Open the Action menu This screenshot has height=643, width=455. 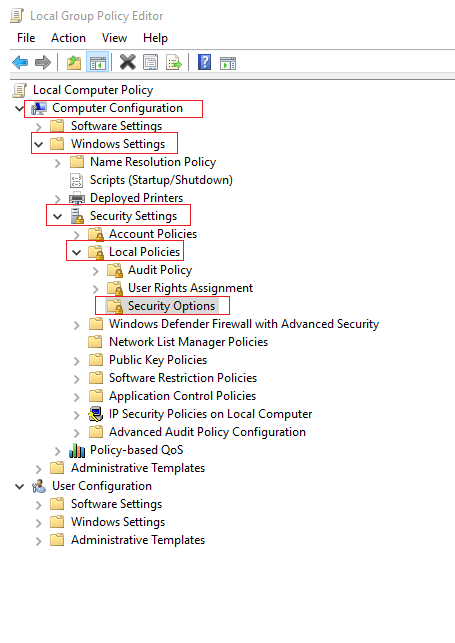click(x=68, y=38)
